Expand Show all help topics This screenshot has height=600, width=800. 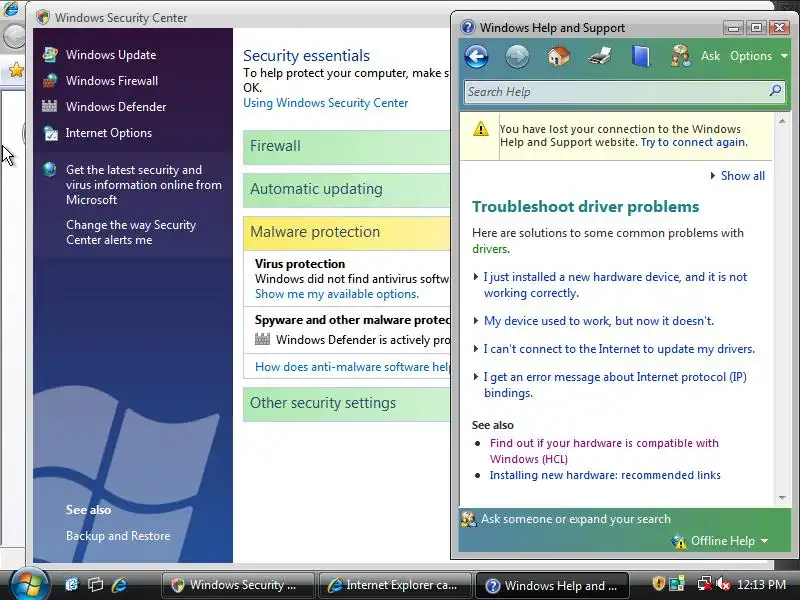[738, 176]
